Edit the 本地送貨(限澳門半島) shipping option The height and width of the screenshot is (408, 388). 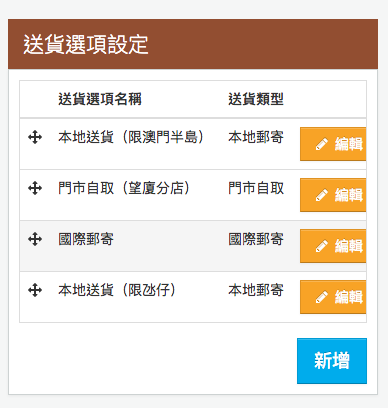tap(333, 144)
